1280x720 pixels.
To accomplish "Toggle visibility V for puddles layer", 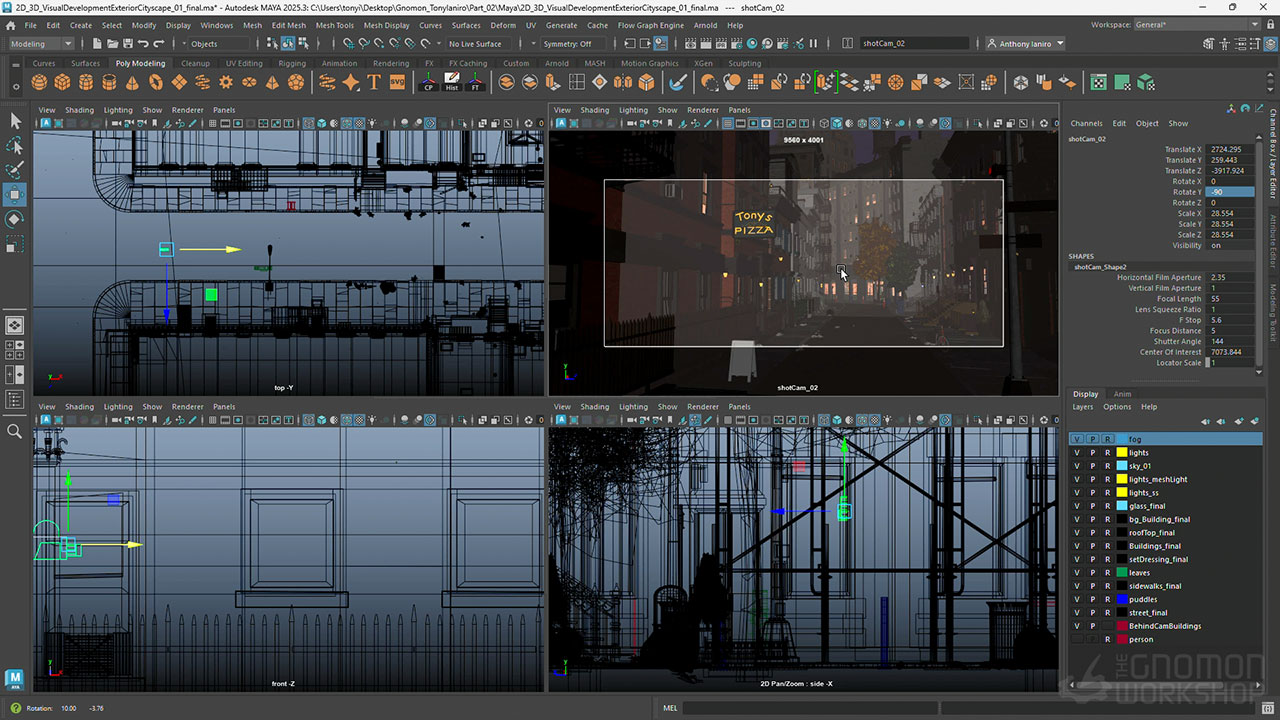I will click(x=1077, y=599).
